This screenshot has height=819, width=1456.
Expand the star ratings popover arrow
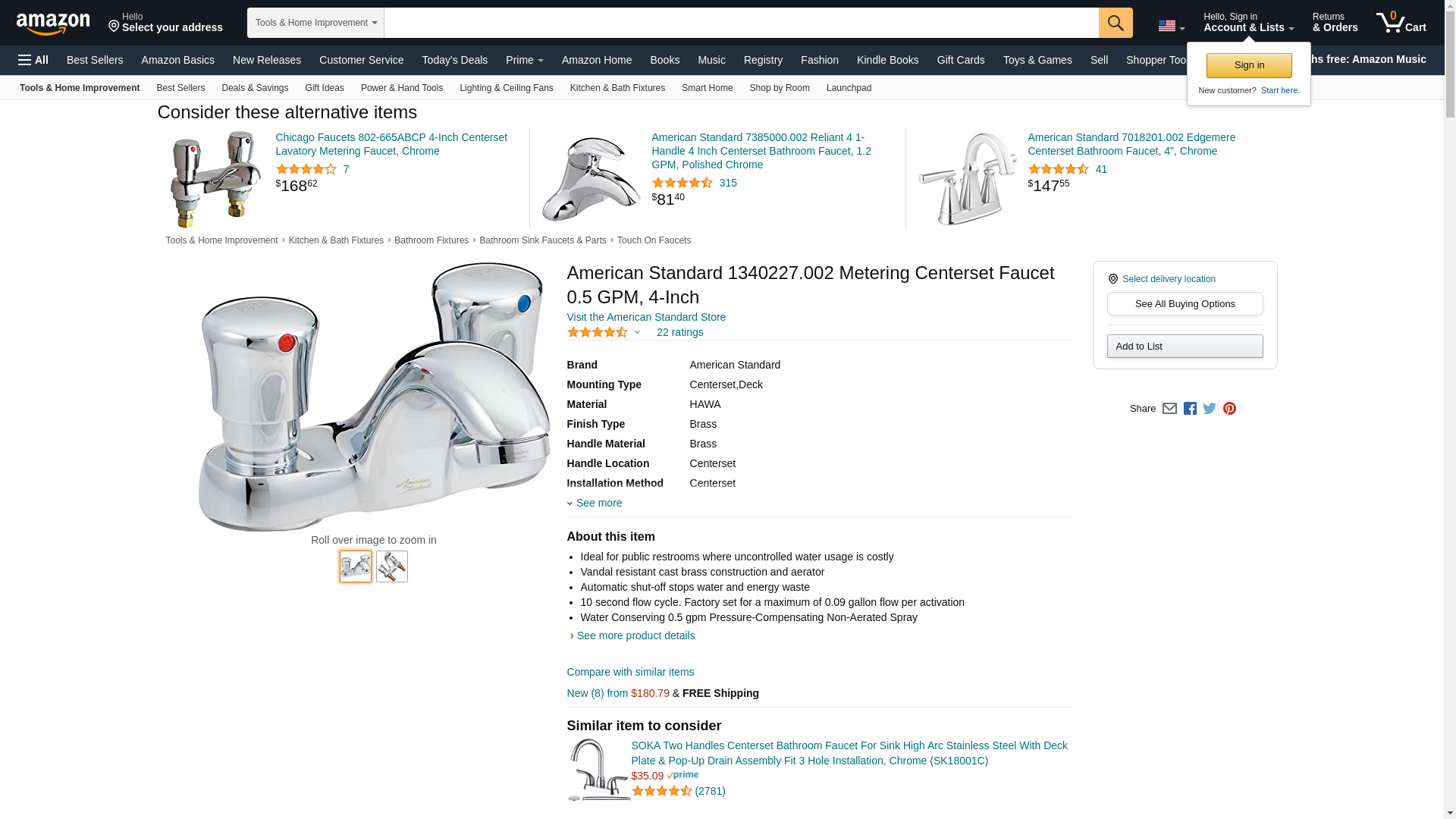coord(637,332)
